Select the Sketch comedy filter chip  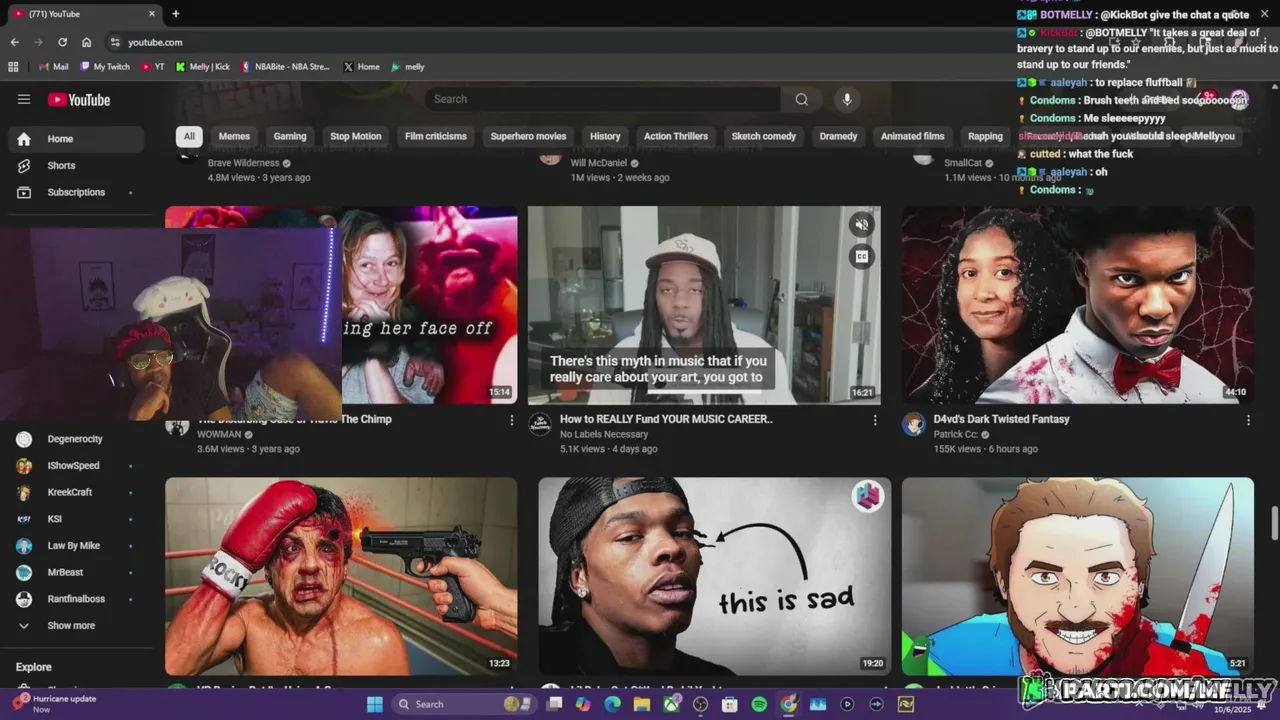point(764,137)
